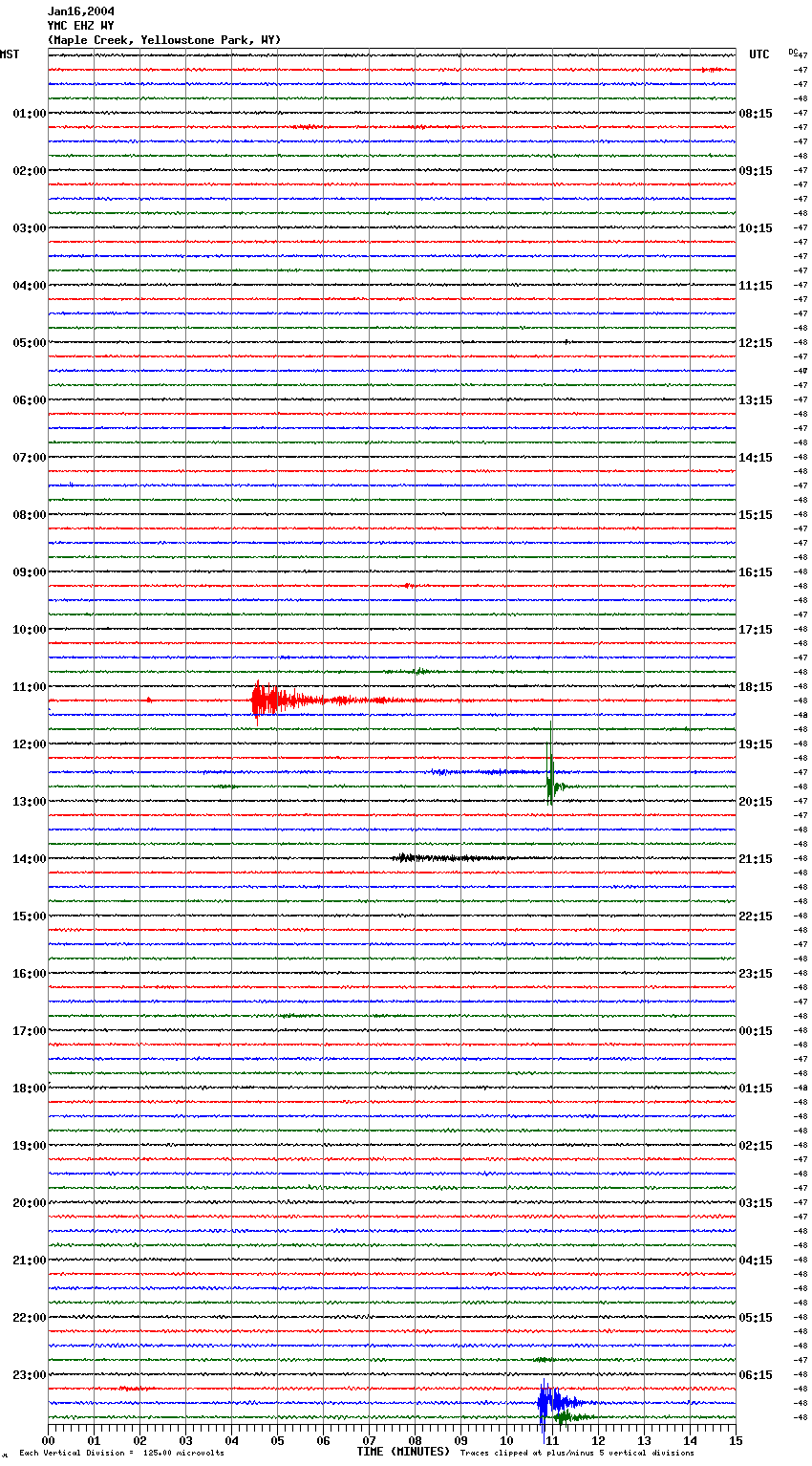Screen dimensions: 812x1466
Task: Click the '23:15' UTC time label
Action: pyautogui.click(x=756, y=974)
